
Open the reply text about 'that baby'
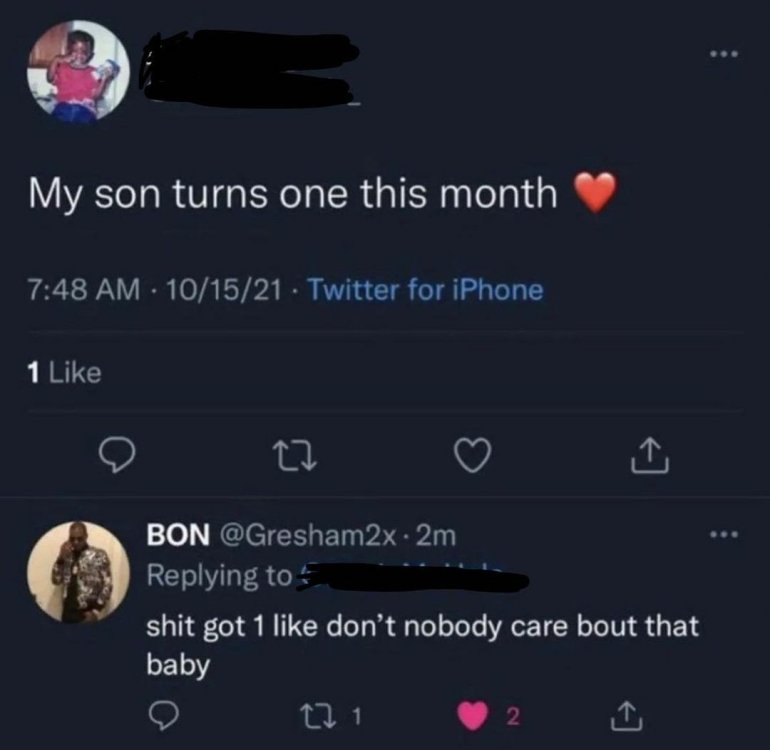(422, 644)
